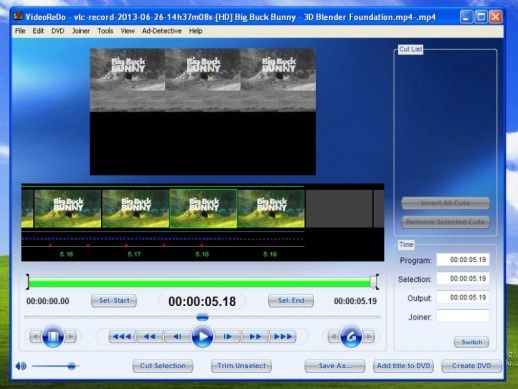Click the double-arrow rewind button
The width and height of the screenshot is (518, 389).
coord(150,337)
